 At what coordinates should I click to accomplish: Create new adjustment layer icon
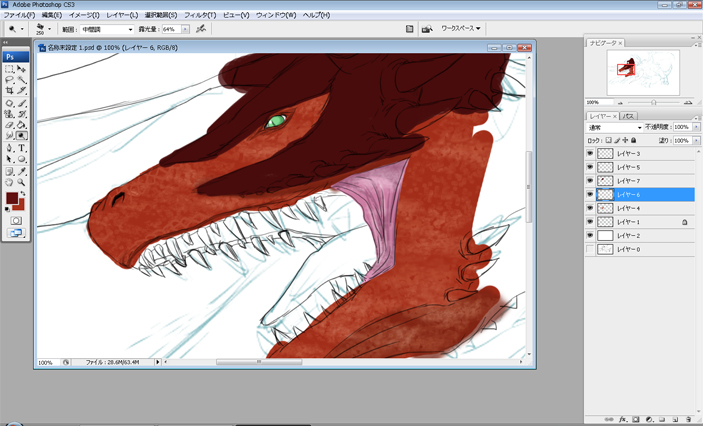click(x=649, y=420)
